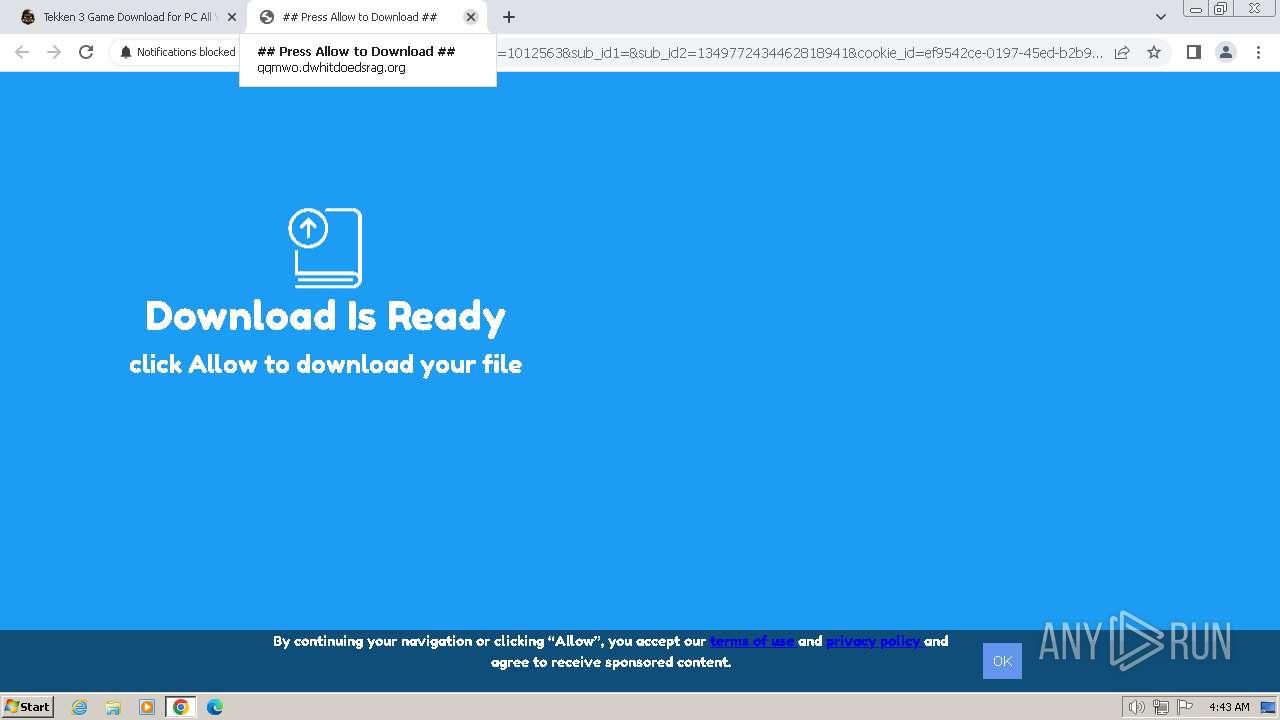
Task: Share this page icon in address bar
Action: click(x=1122, y=52)
